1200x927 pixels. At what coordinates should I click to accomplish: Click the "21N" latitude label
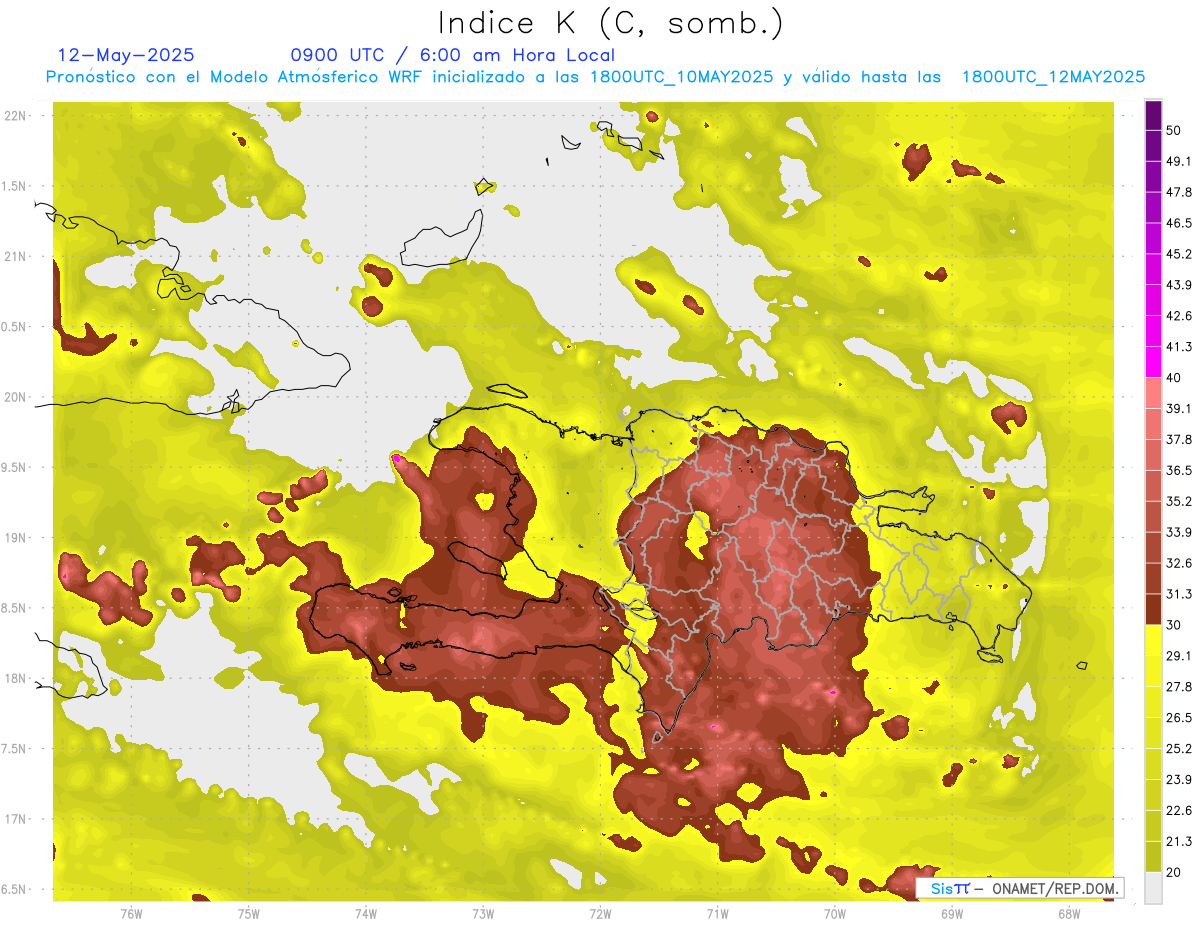pos(14,256)
